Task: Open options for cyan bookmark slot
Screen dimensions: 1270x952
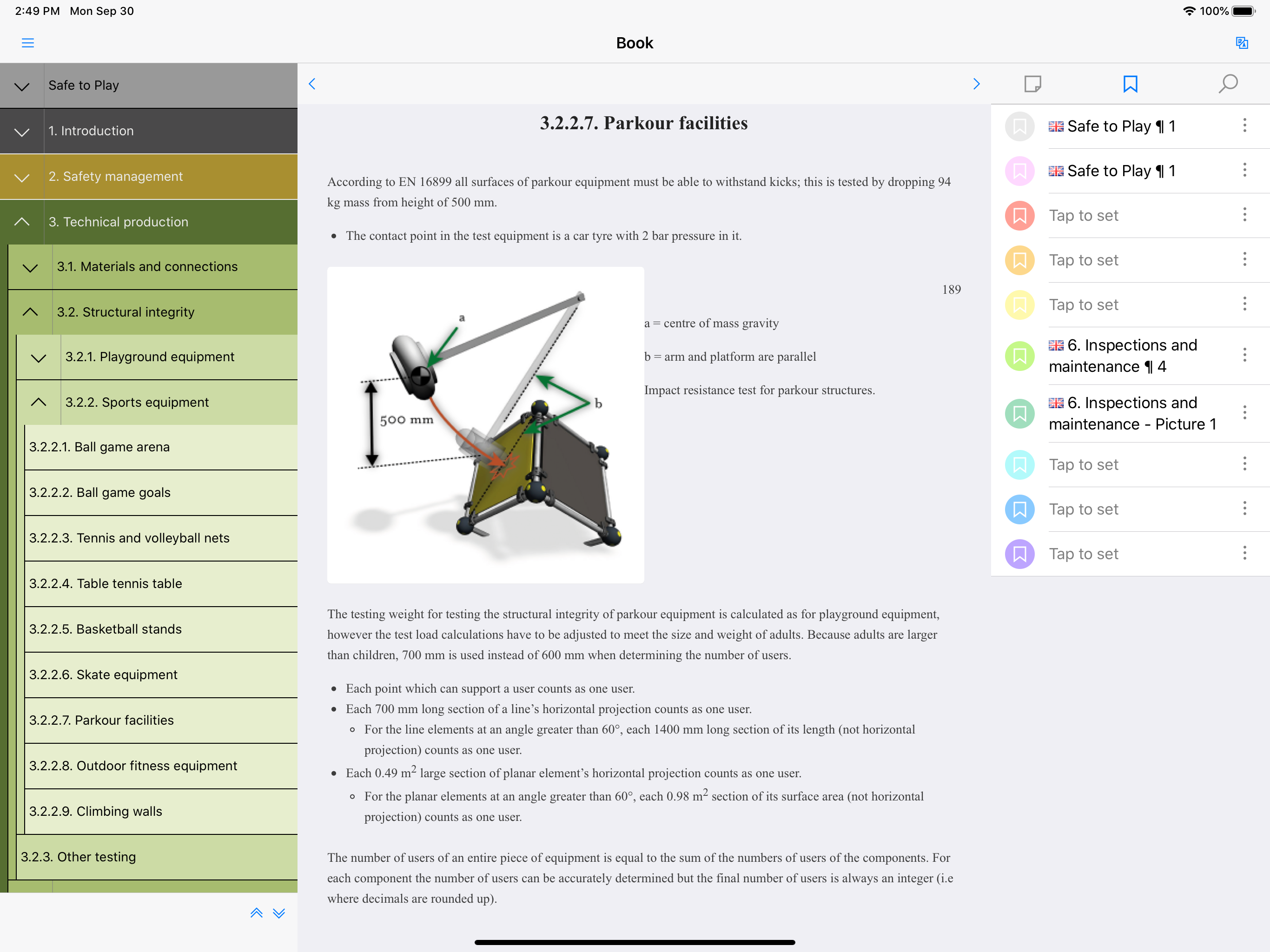Action: point(1244,463)
